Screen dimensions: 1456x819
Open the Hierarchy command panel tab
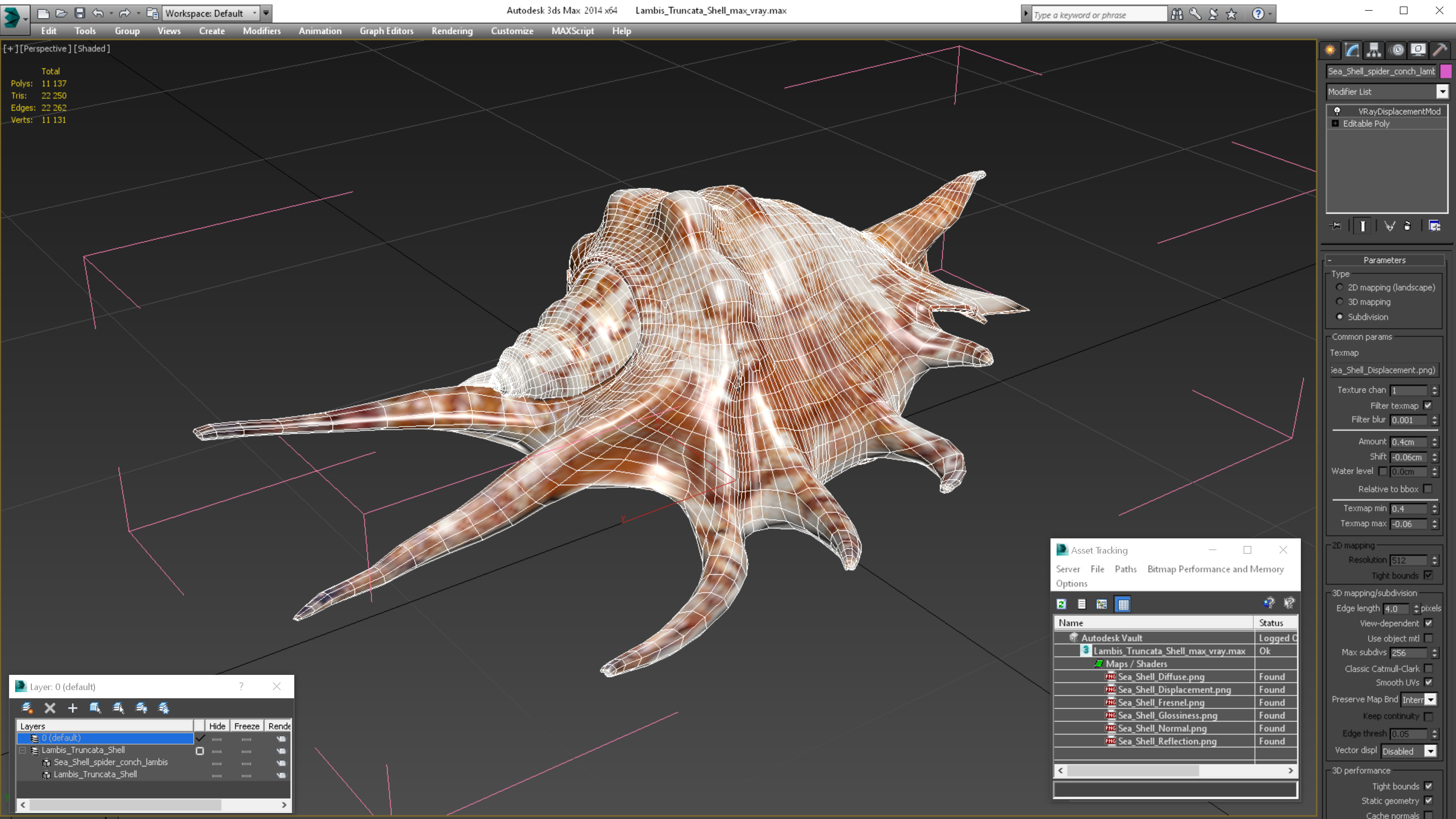tap(1374, 51)
